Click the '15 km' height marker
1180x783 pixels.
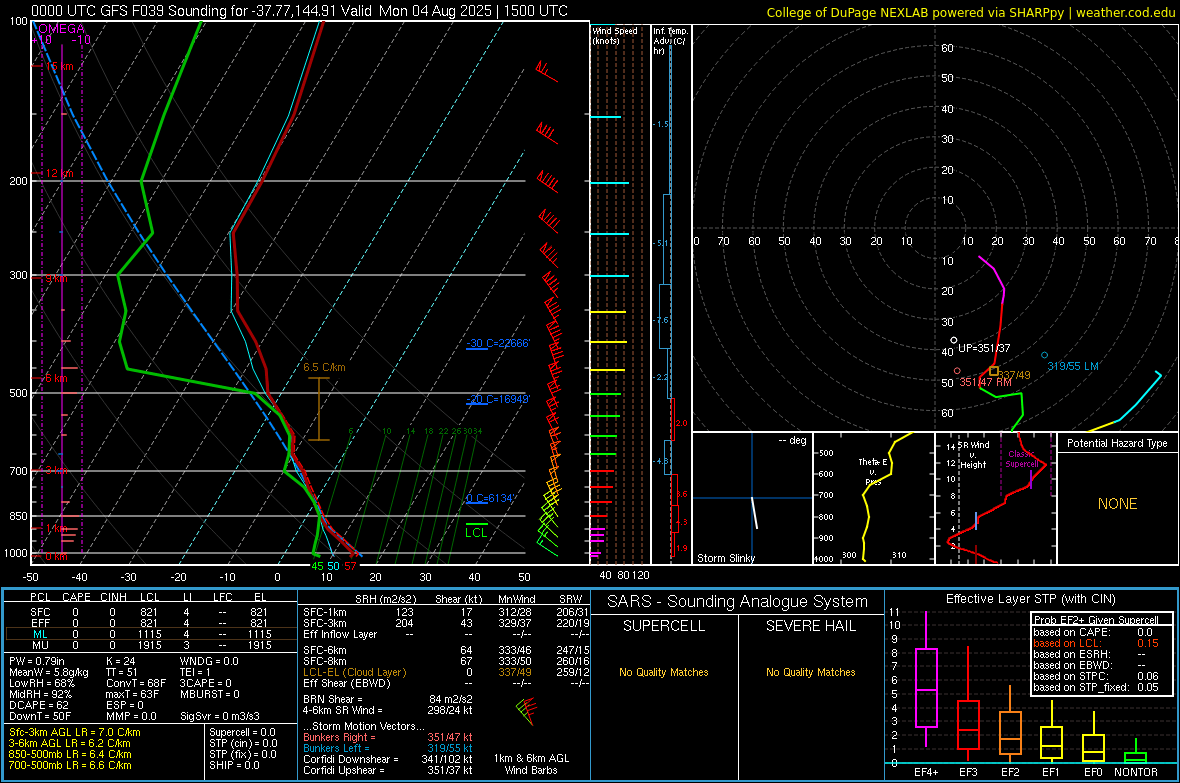tap(59, 66)
